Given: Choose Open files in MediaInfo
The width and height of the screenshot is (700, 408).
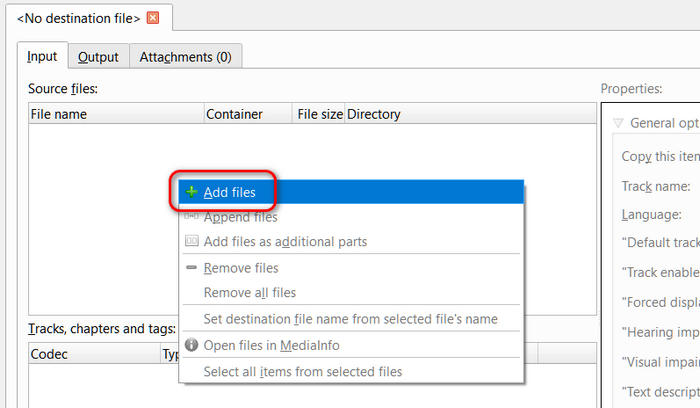Looking at the screenshot, I should tap(351, 345).
